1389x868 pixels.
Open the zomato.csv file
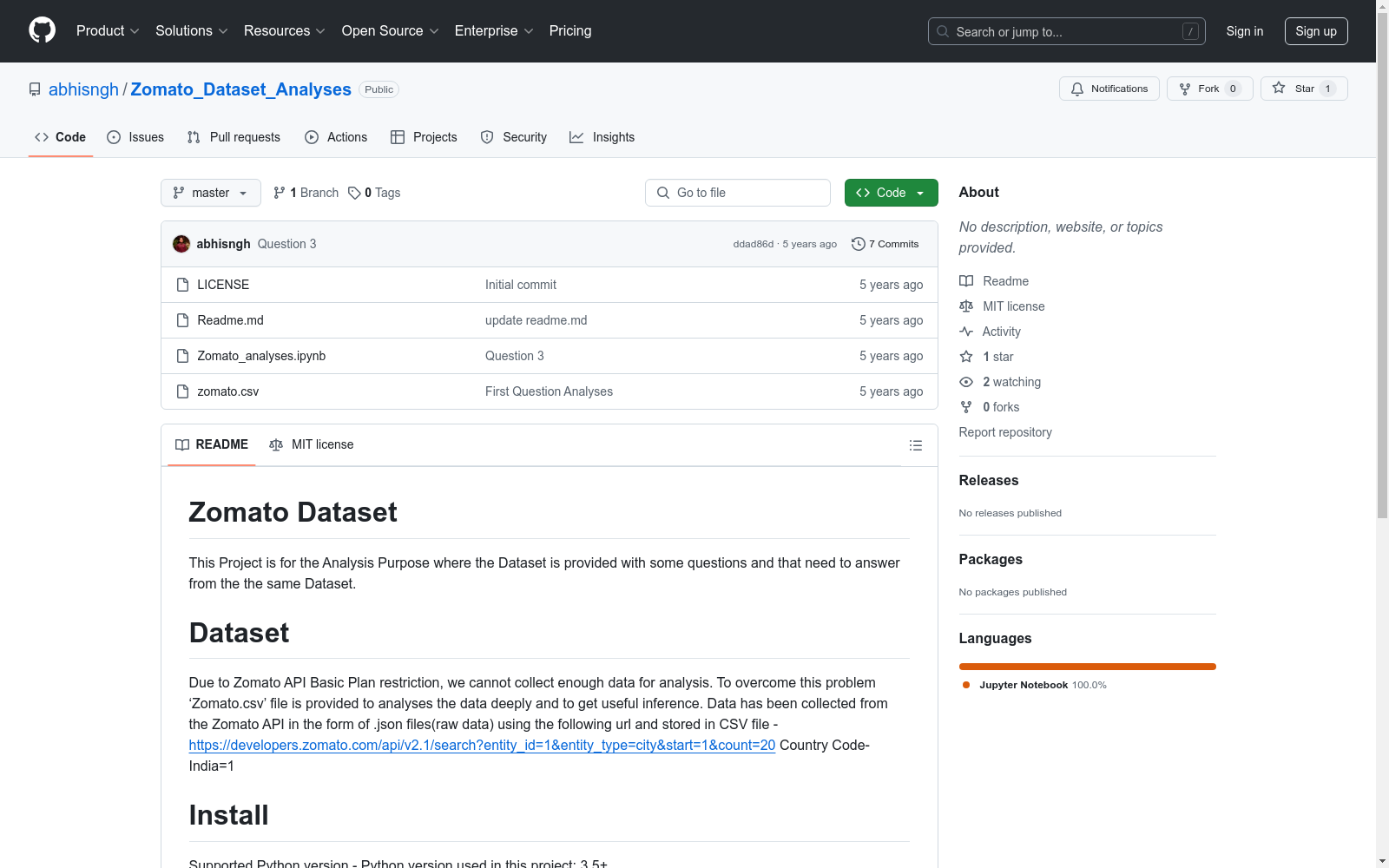pyautogui.click(x=228, y=391)
